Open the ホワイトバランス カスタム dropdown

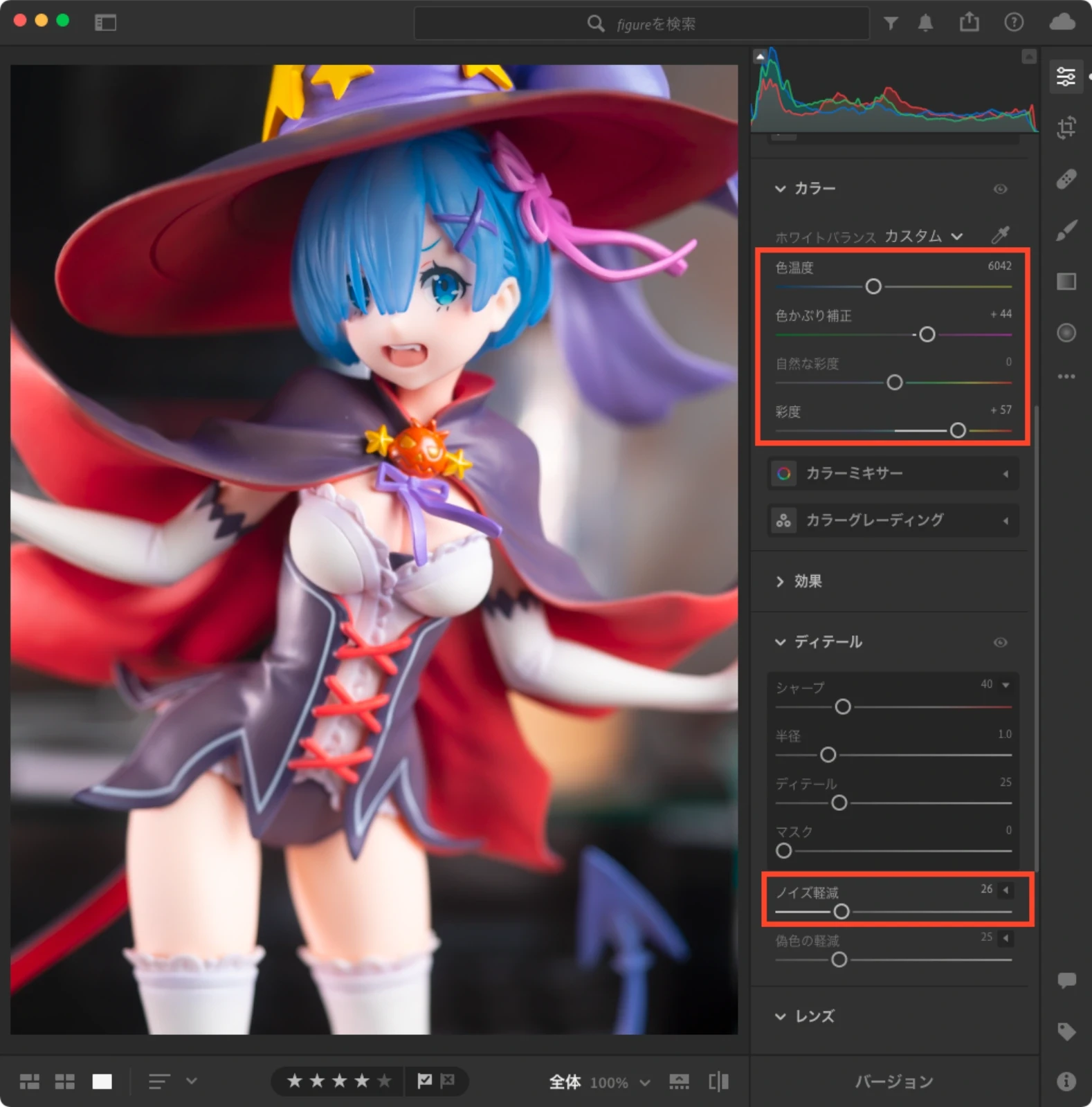pyautogui.click(x=923, y=236)
